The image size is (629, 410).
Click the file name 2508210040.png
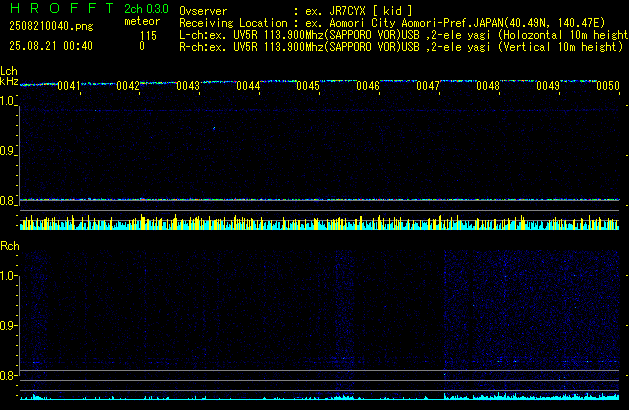(51, 26)
